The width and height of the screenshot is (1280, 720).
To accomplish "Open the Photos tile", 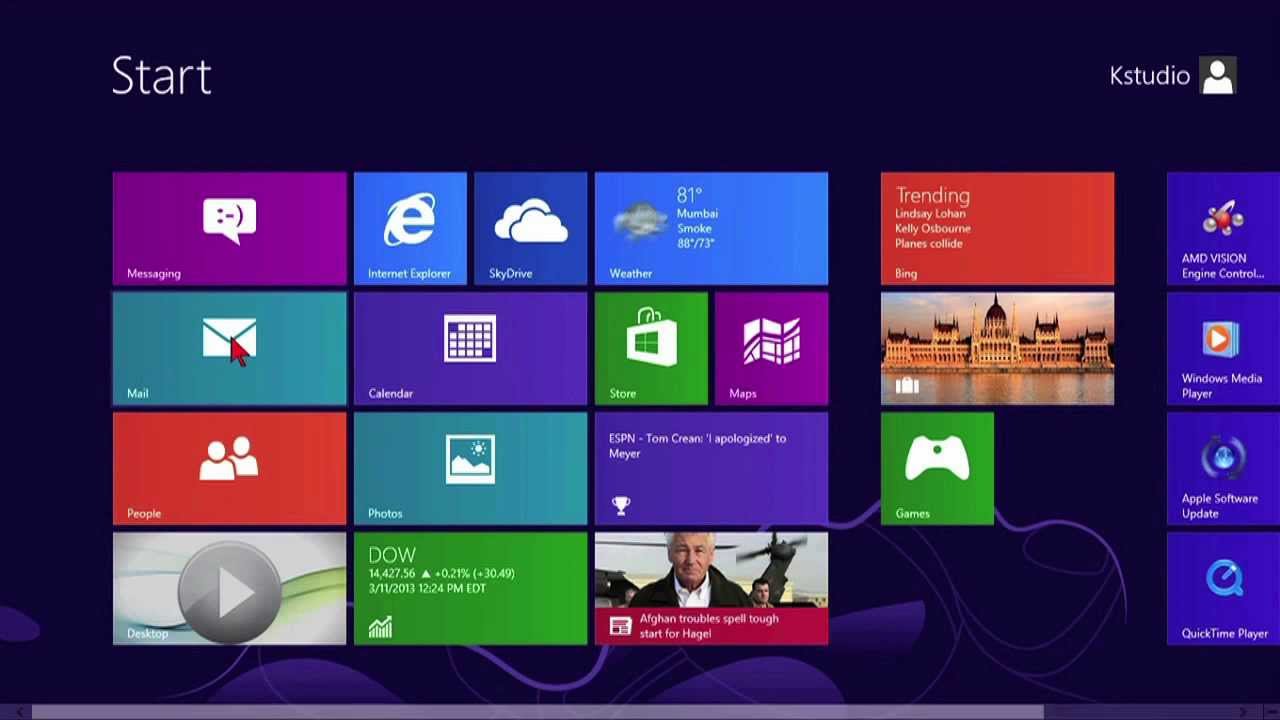I will tap(470, 468).
